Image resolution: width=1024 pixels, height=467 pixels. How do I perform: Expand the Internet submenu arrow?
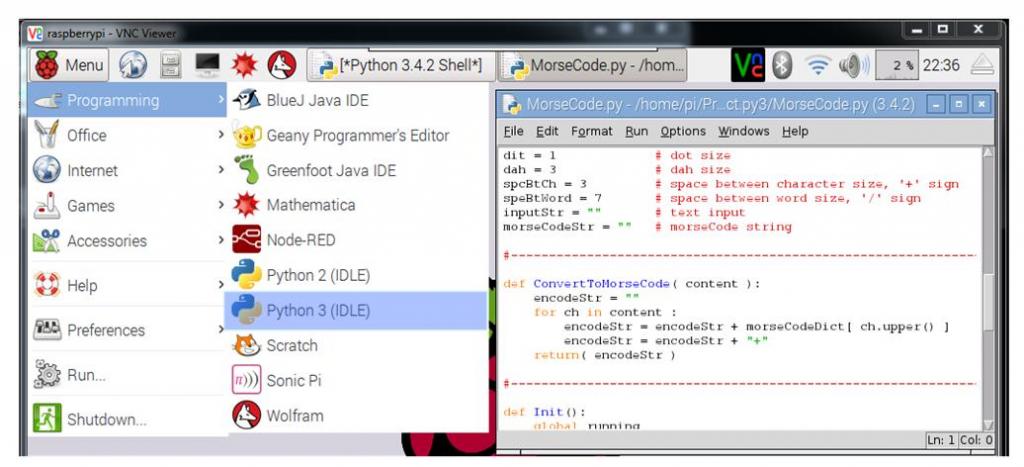pos(221,170)
